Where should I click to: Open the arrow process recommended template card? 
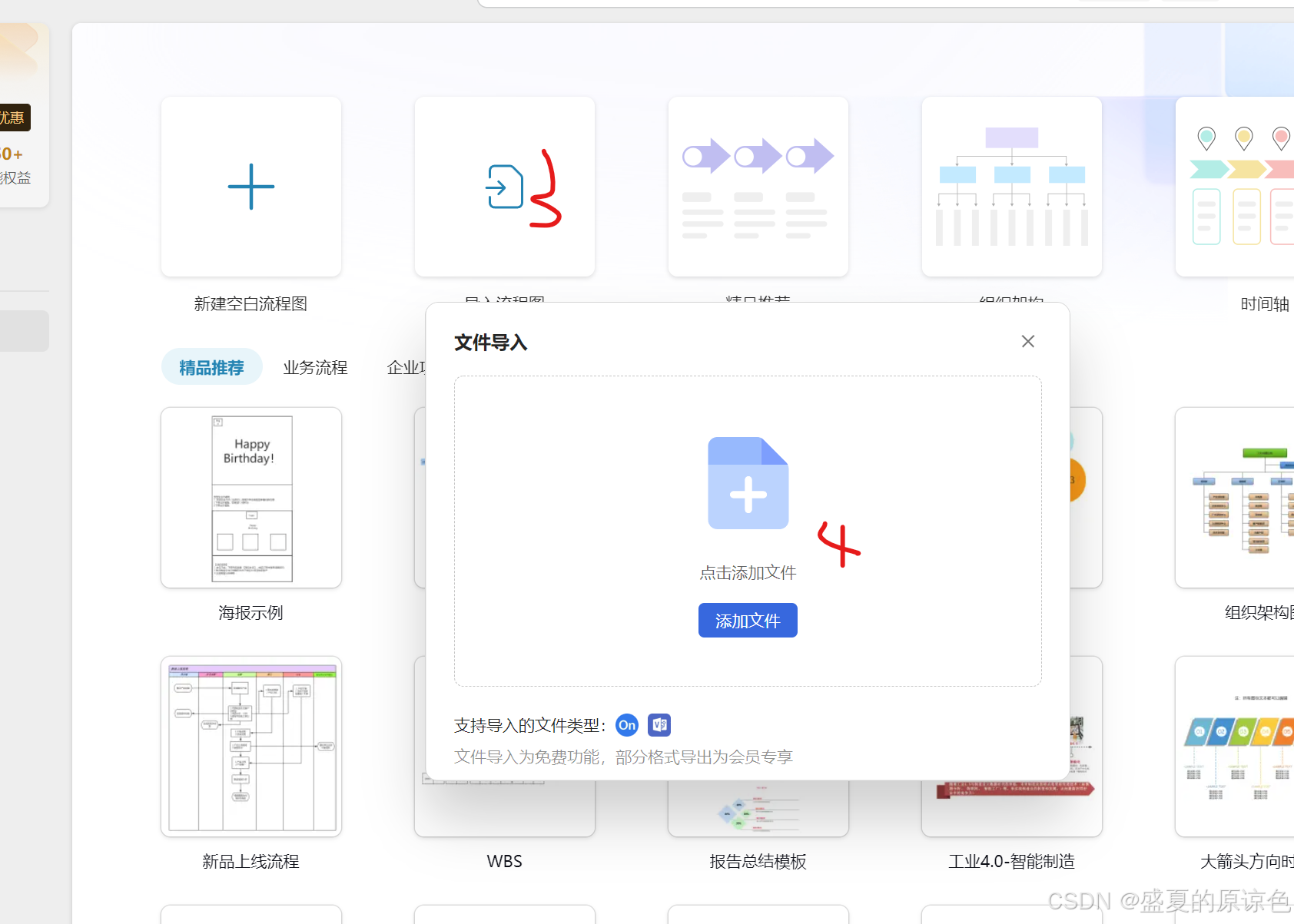[x=758, y=187]
